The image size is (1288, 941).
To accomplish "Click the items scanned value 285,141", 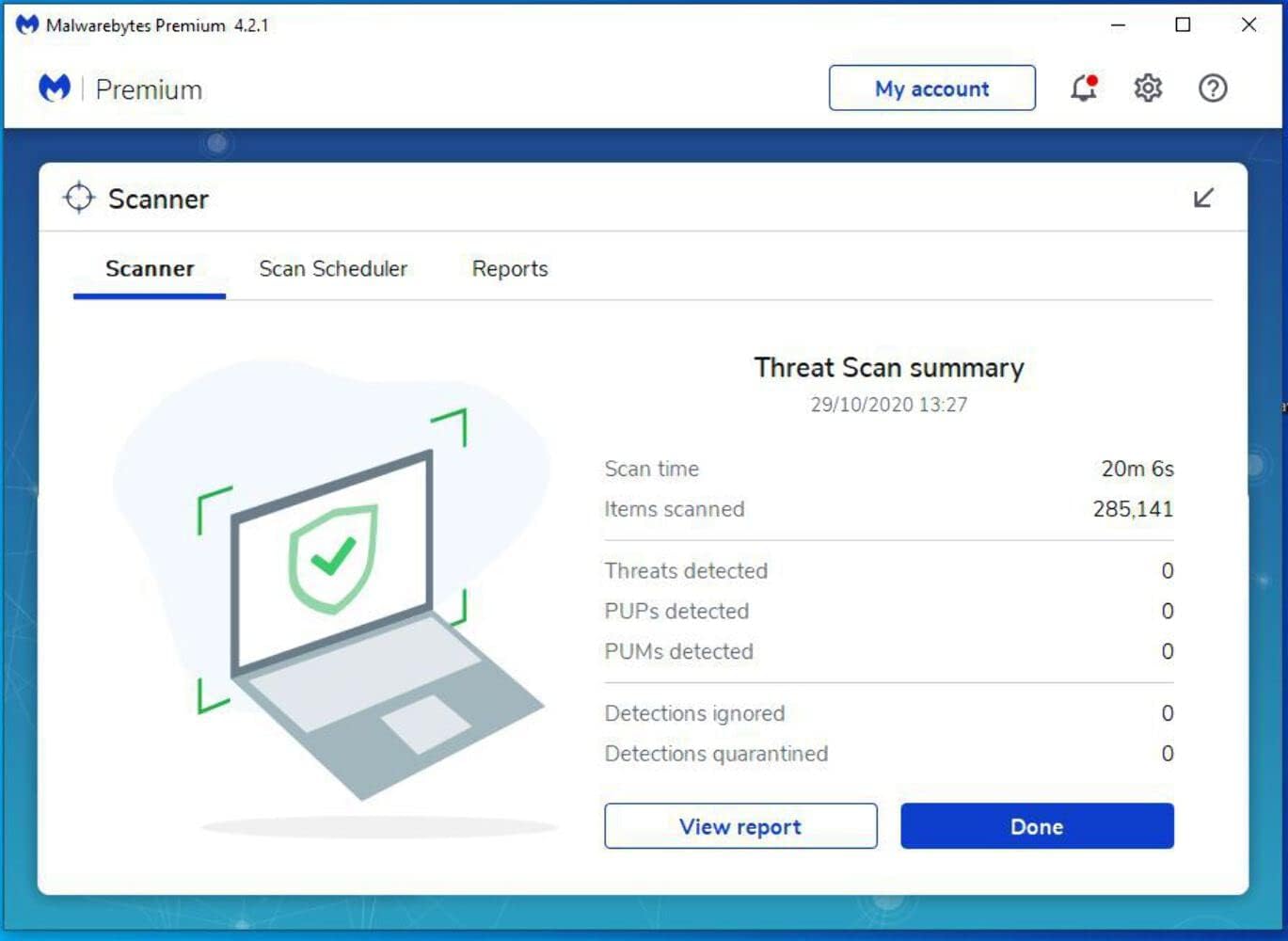I will pos(1133,509).
